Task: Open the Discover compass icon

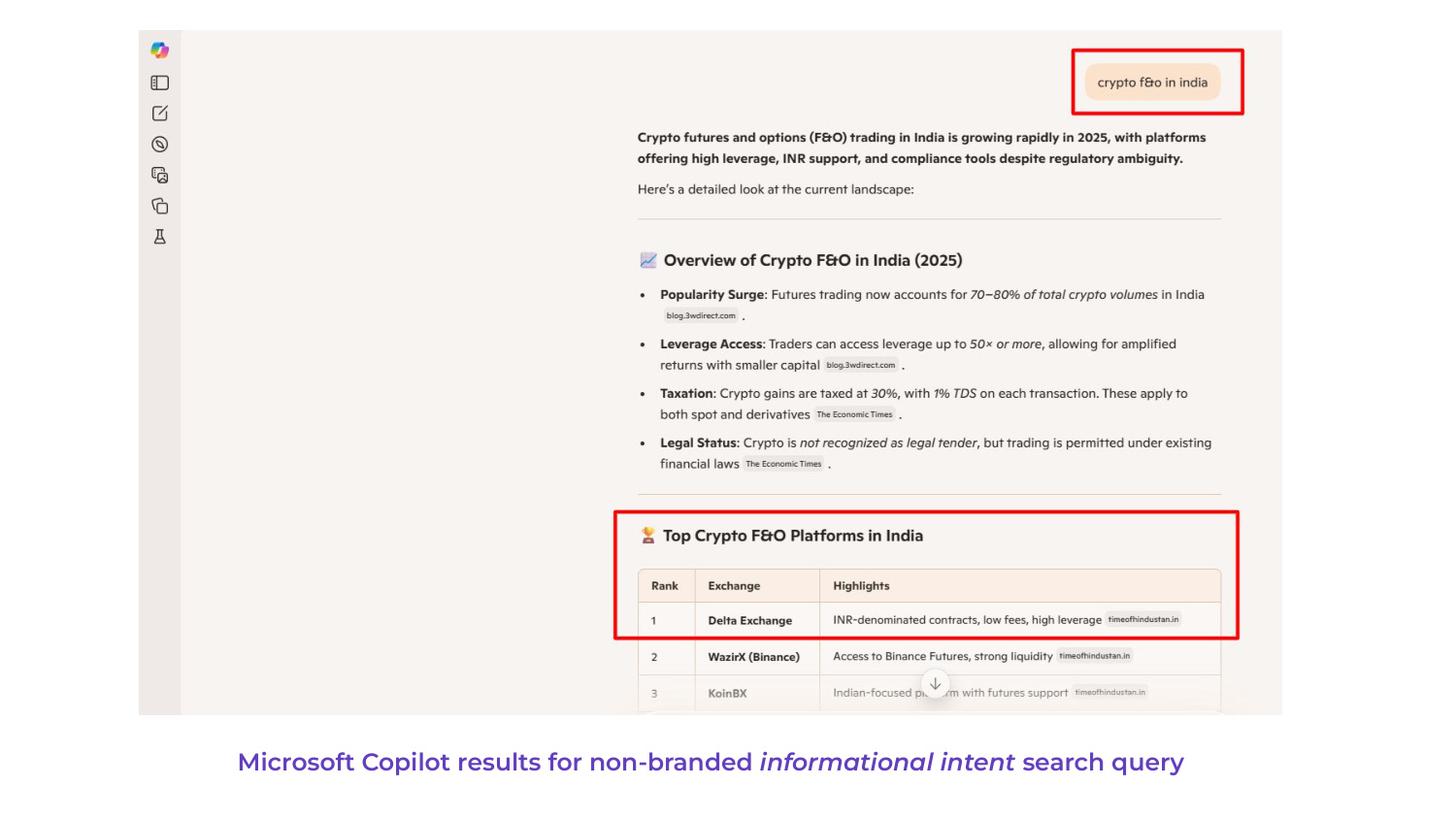Action: [x=160, y=145]
